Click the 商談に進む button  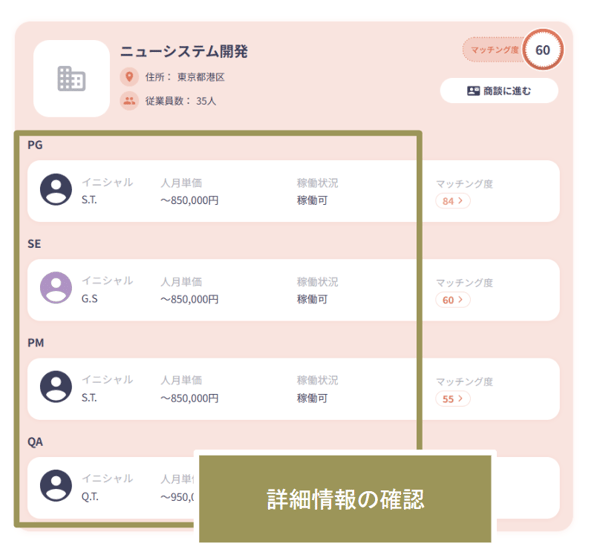coord(499,91)
